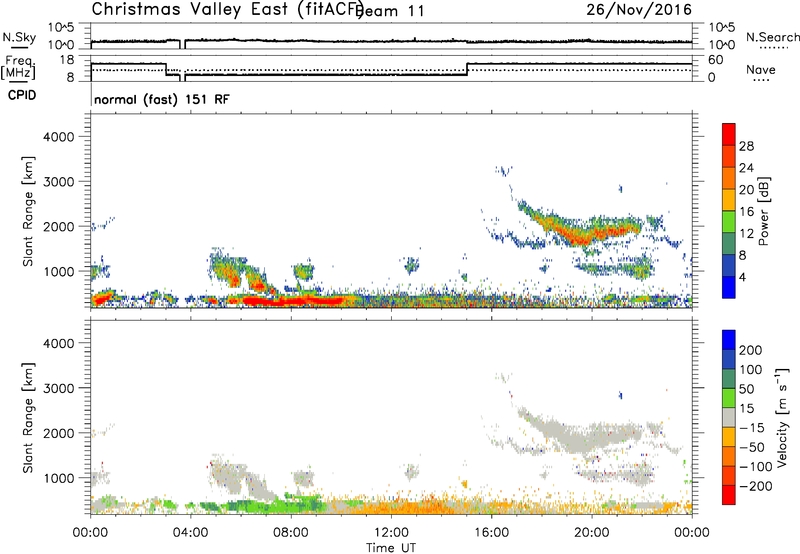
Task: Click the noise data gap near 03:40 in N.Sky panel
Action: click(x=183, y=44)
